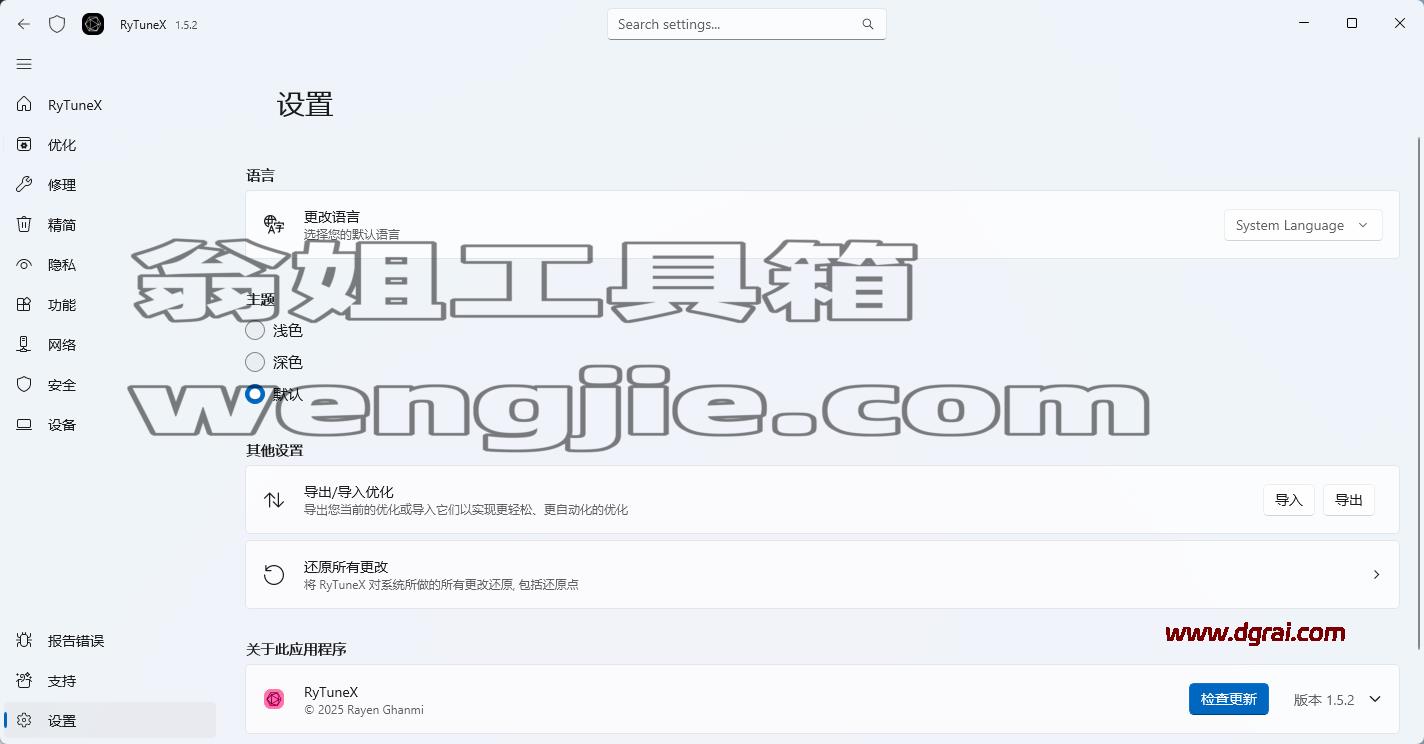Click the 功能 grid icon in sidebar
The width and height of the screenshot is (1424, 744).
(x=24, y=304)
